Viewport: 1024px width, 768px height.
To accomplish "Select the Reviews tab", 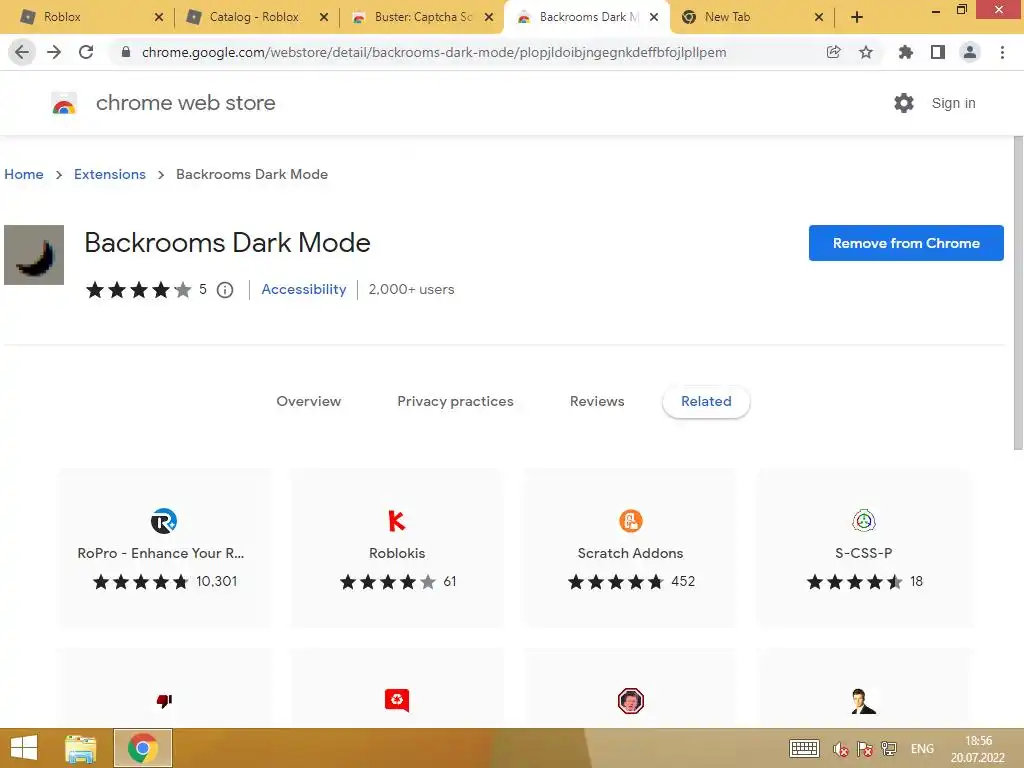I will tap(597, 402).
